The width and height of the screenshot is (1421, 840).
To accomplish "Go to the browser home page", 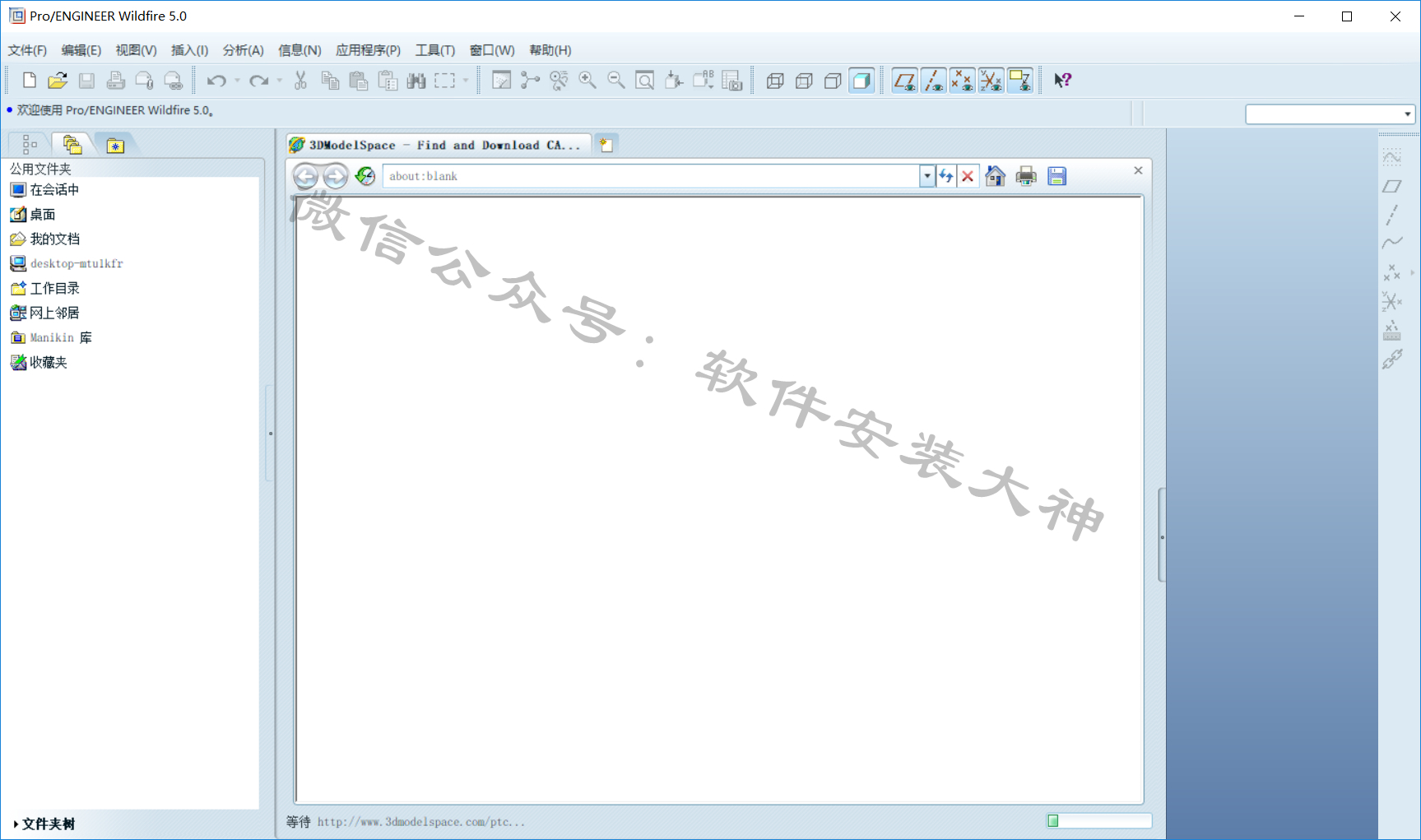I will 996,176.
